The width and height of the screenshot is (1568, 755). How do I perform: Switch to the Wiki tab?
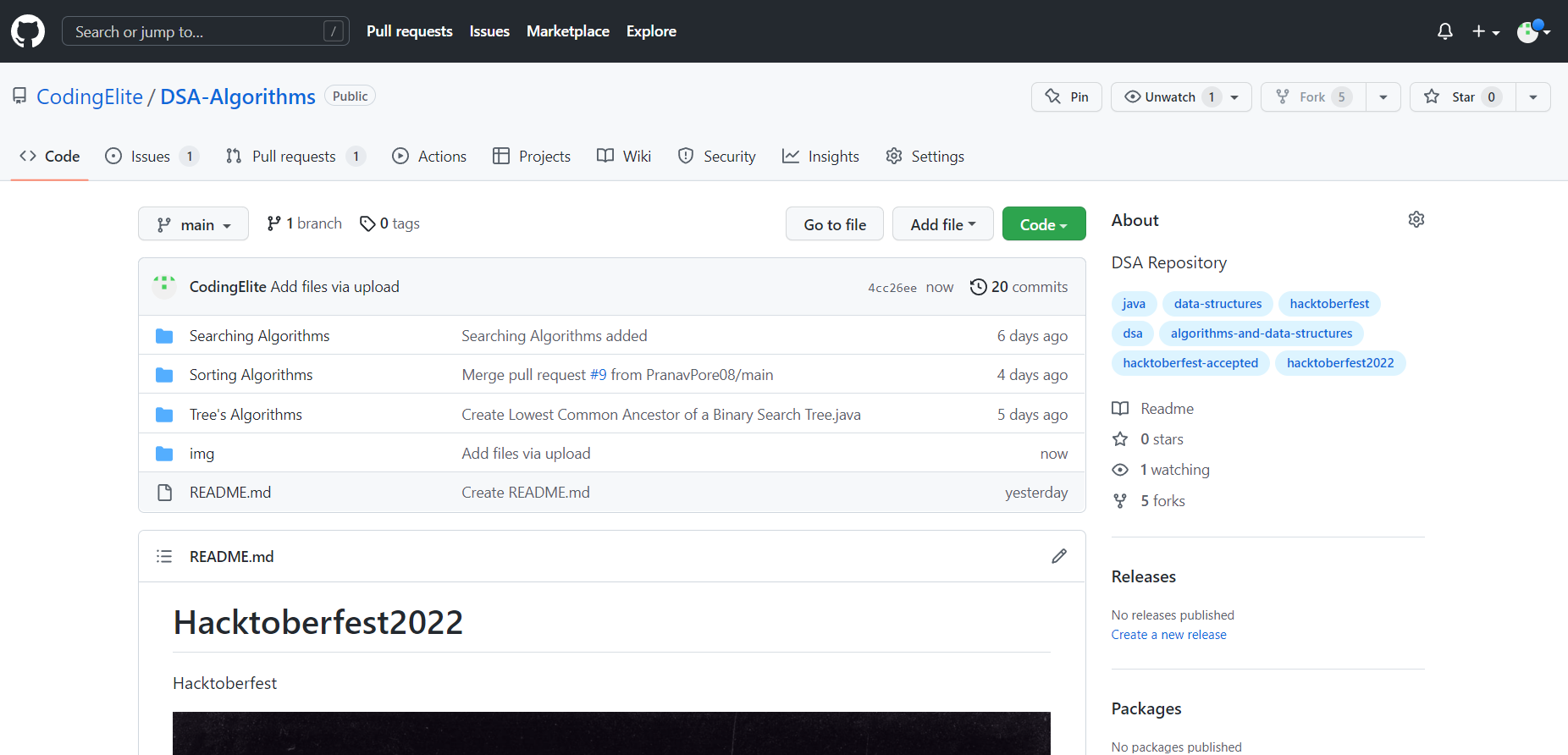[624, 156]
